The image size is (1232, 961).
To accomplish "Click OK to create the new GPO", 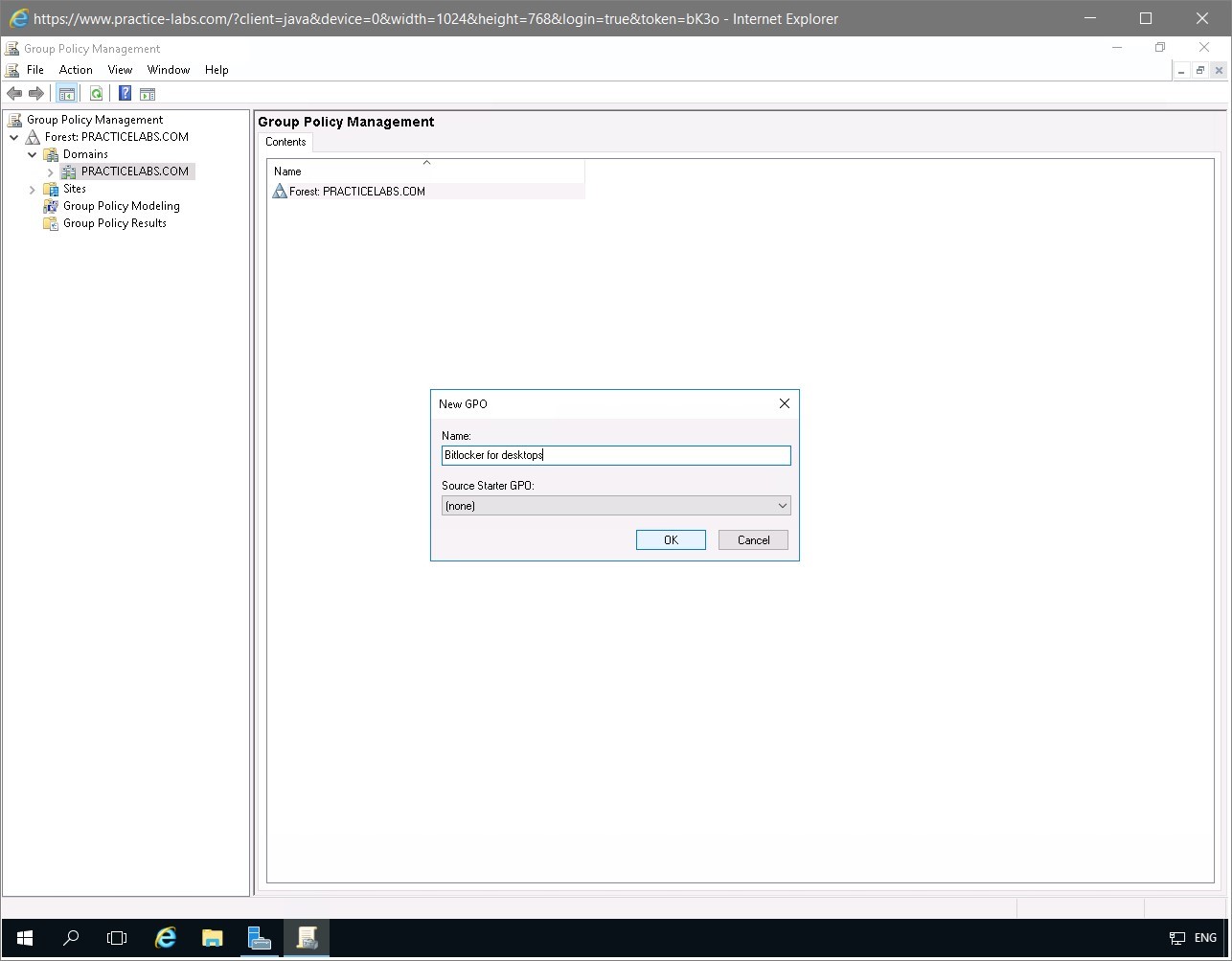I will pyautogui.click(x=670, y=539).
